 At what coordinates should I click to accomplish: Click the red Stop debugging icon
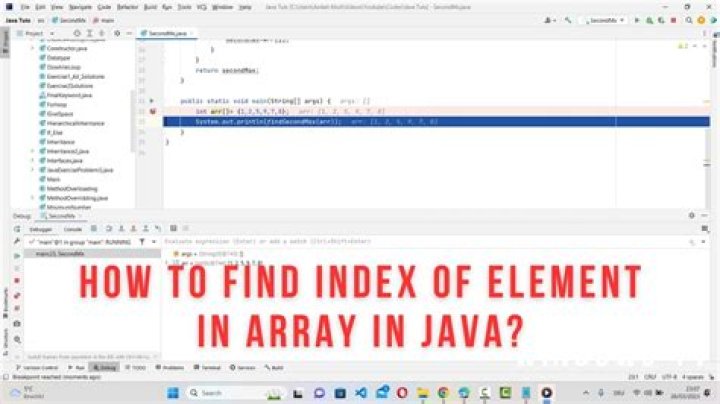tap(17, 281)
